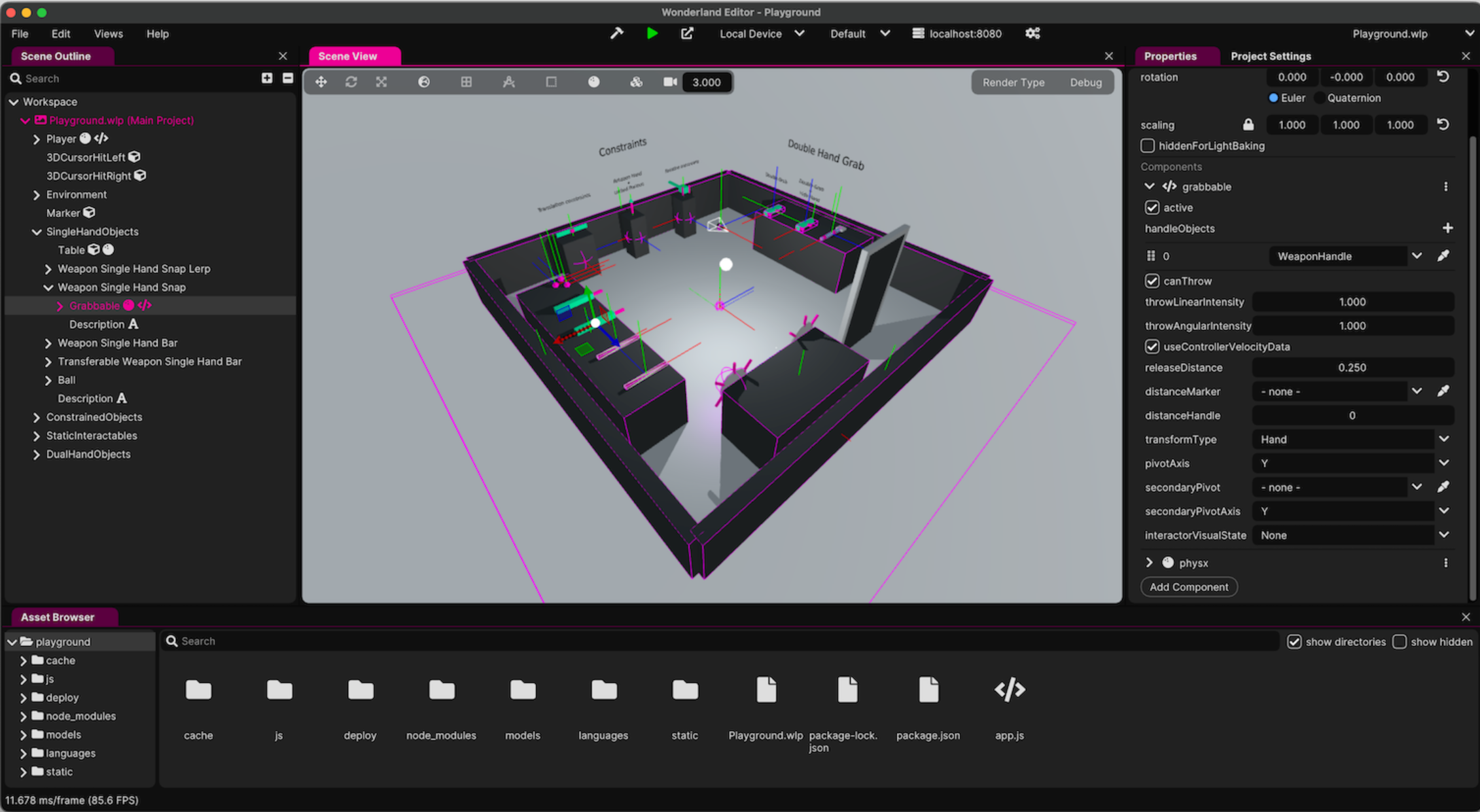Click the Add Component button
Screen dimensions: 1480x812
[x=1188, y=587]
